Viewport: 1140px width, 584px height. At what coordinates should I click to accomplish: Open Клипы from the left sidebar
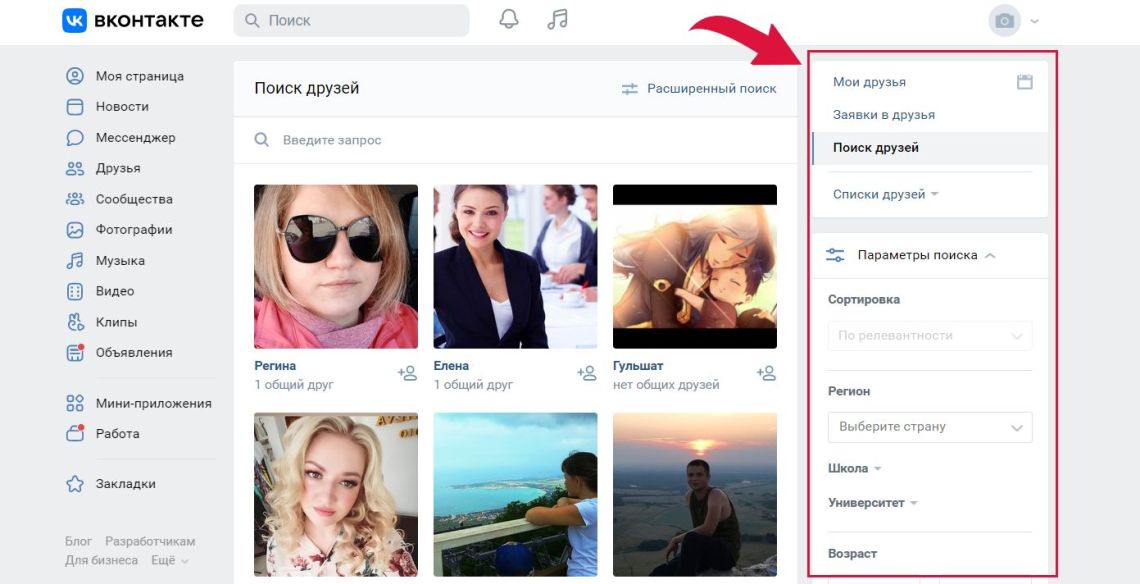point(116,322)
